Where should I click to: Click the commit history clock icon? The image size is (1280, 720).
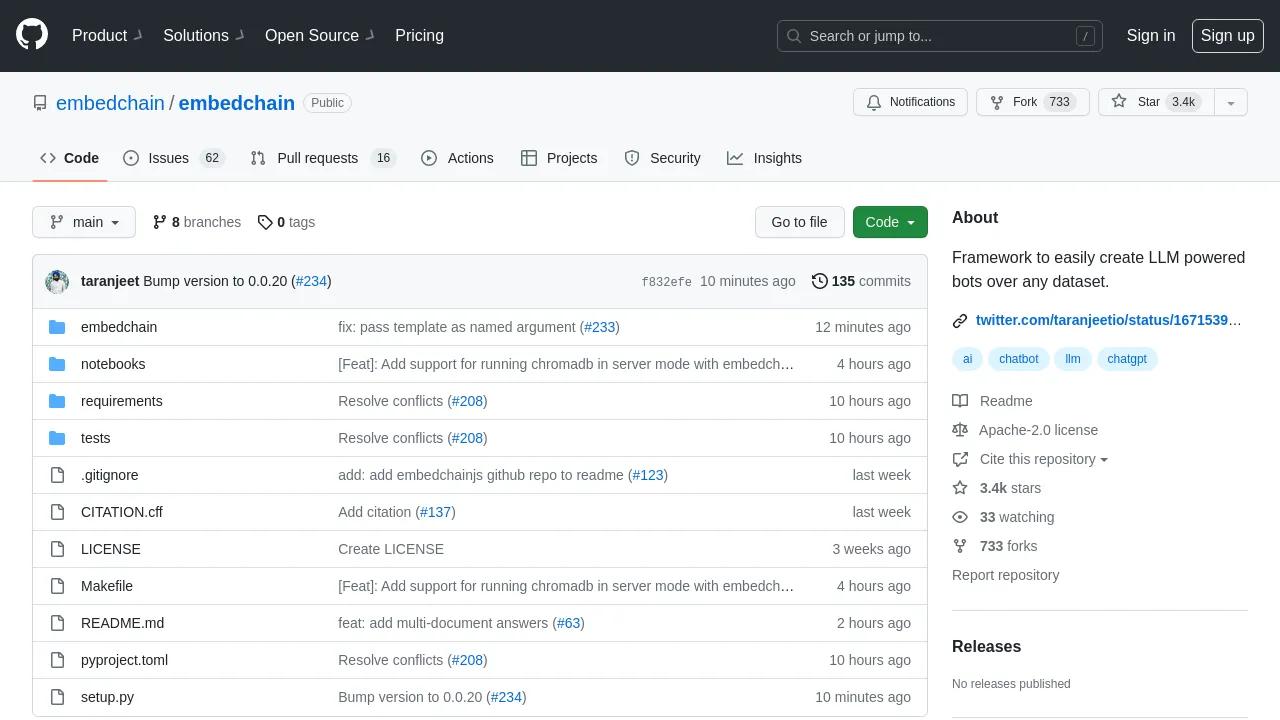tap(820, 281)
